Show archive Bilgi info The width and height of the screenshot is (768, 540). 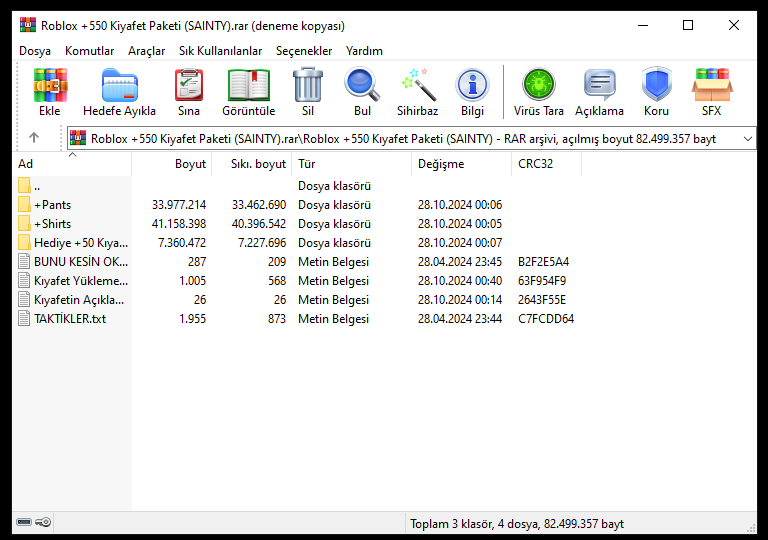pyautogui.click(x=472, y=86)
